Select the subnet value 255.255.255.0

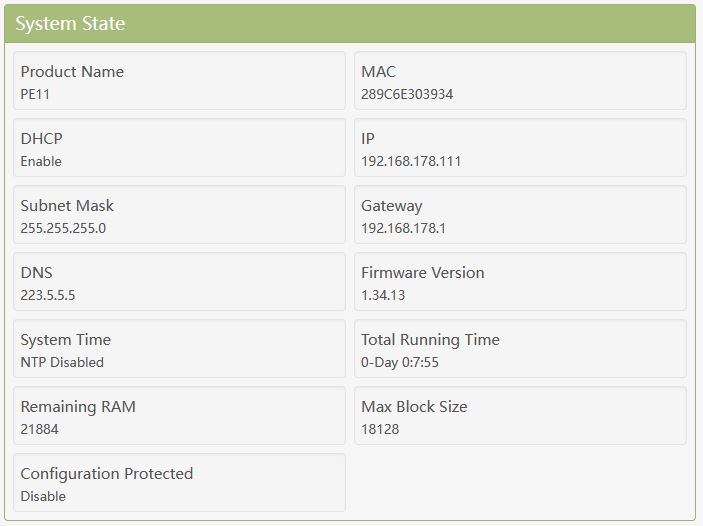tap(63, 228)
